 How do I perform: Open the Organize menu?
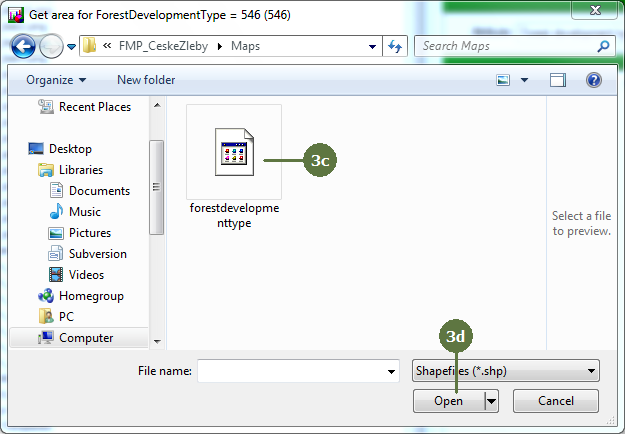(x=56, y=80)
